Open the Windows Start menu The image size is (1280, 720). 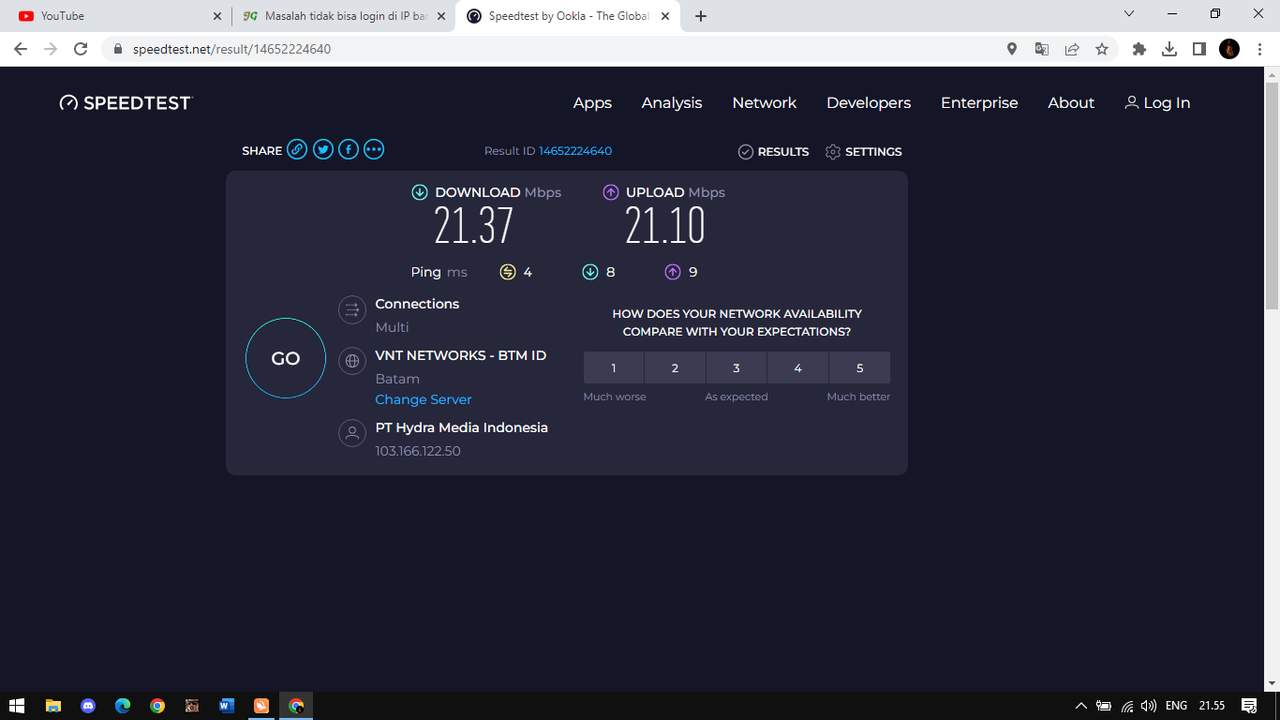[17, 706]
